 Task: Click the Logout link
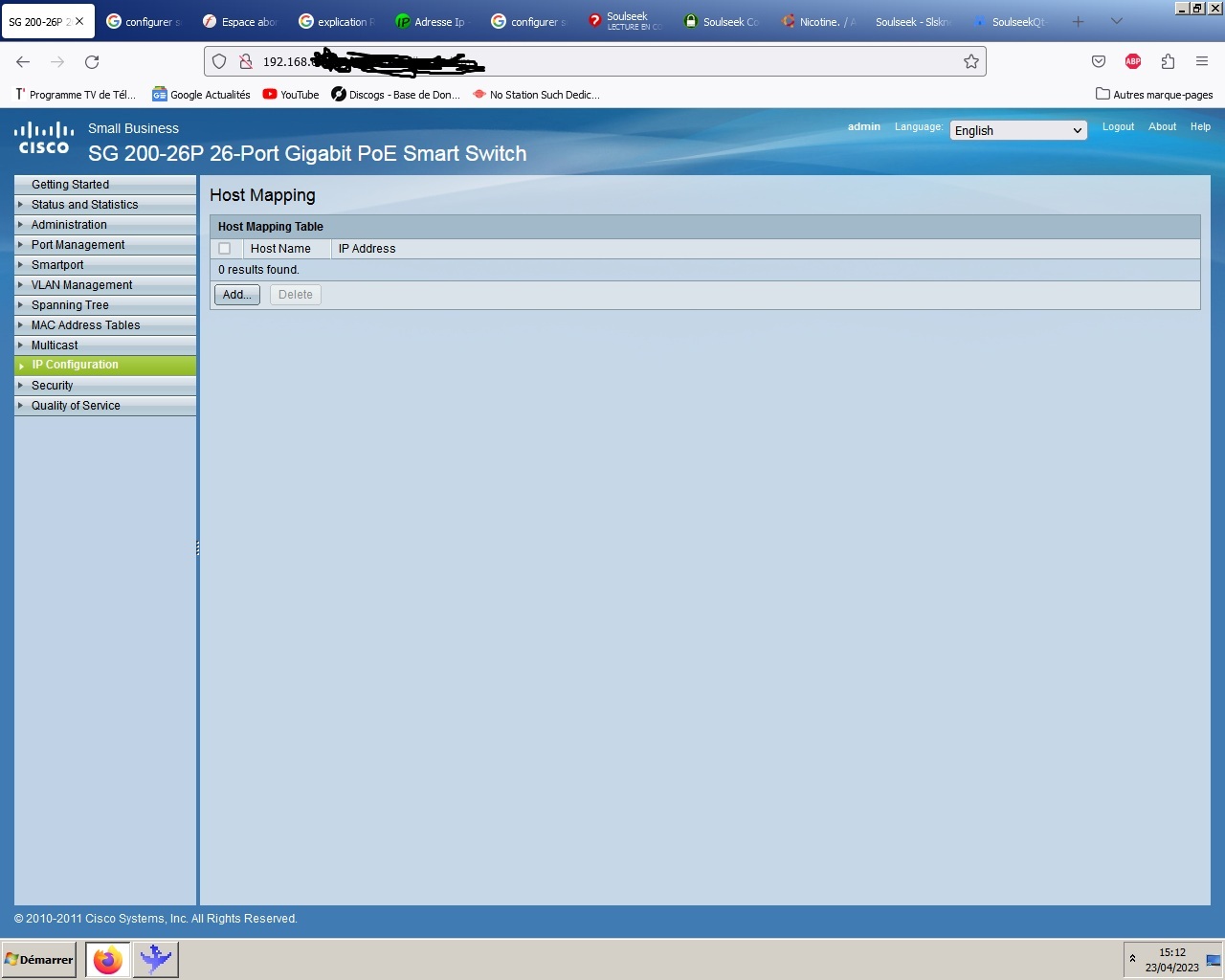[x=1118, y=126]
